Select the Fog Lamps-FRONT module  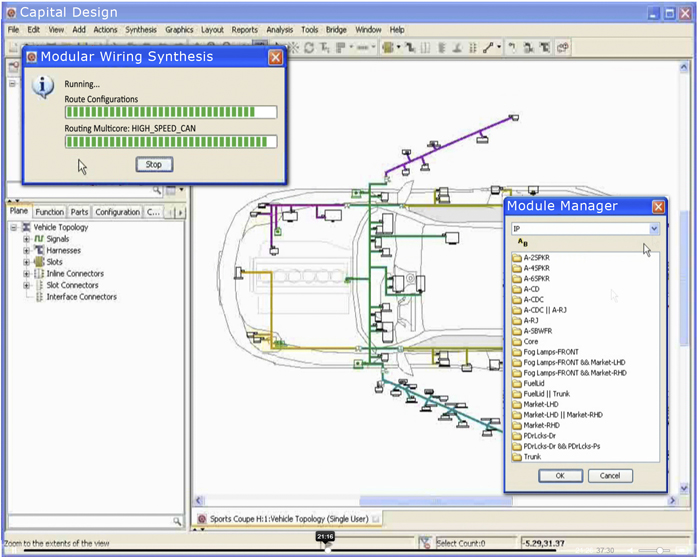551,352
